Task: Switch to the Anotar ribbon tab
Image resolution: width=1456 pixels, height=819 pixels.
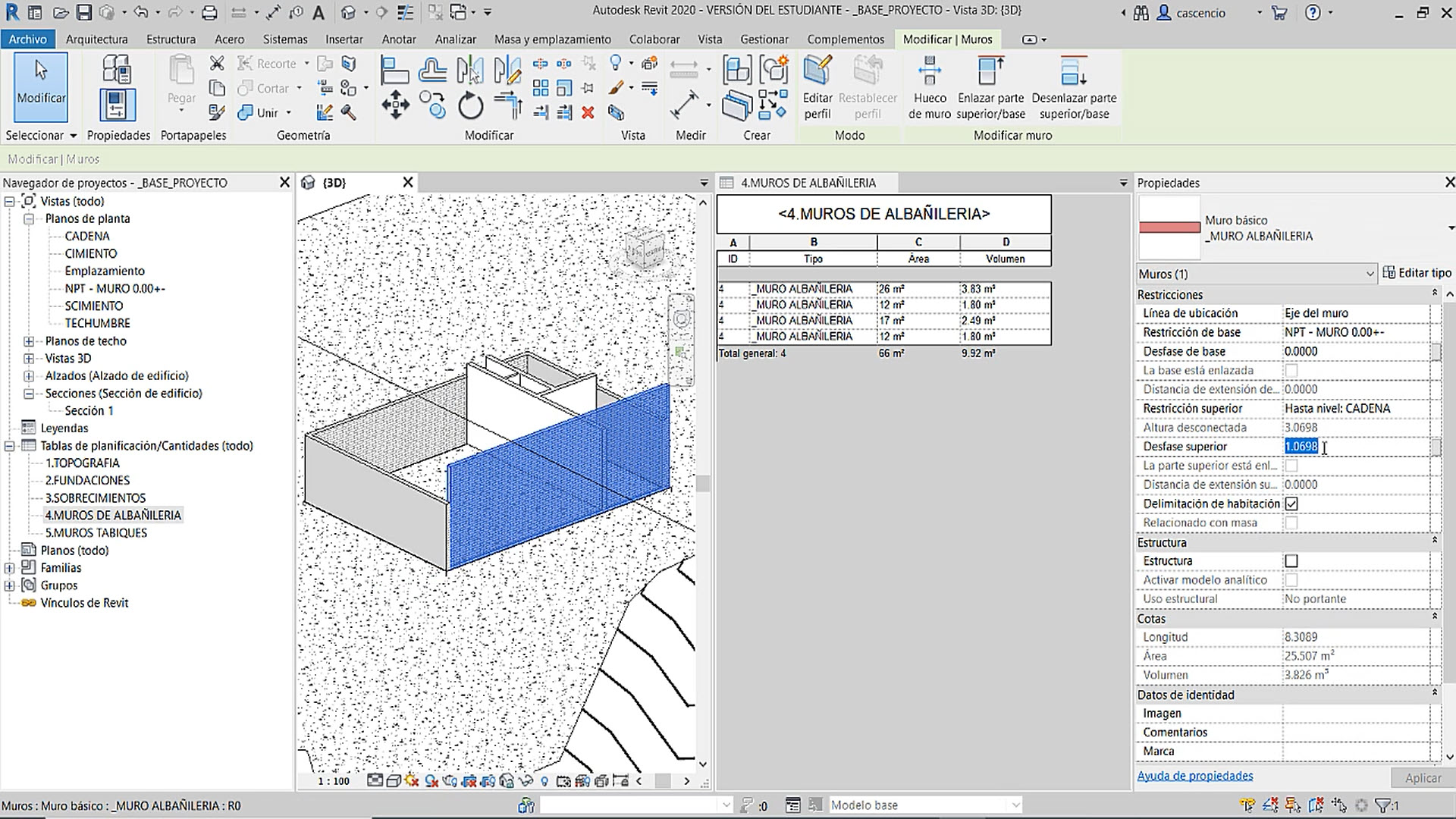Action: (x=398, y=39)
